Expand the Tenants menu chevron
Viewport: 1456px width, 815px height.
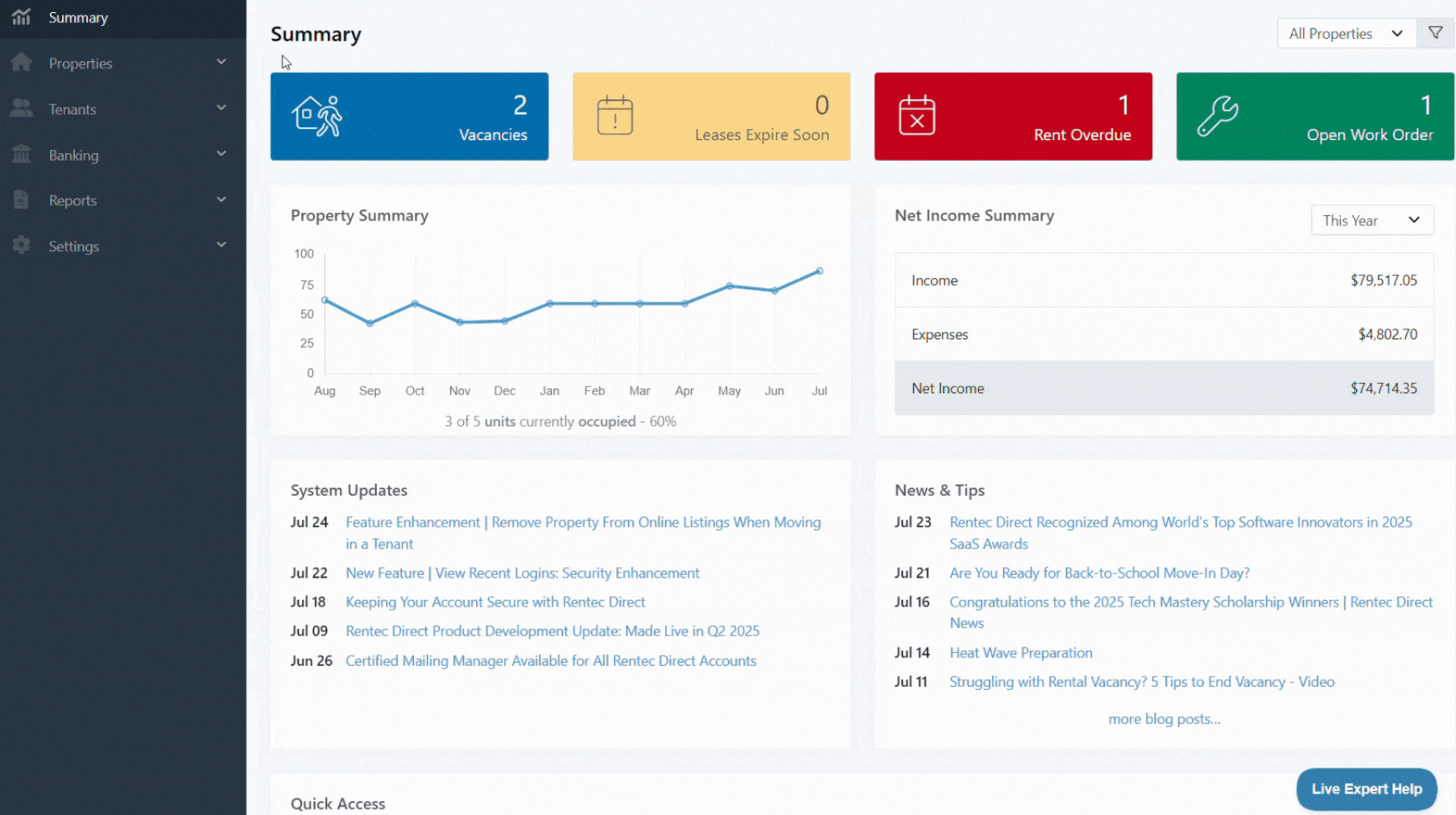point(221,108)
